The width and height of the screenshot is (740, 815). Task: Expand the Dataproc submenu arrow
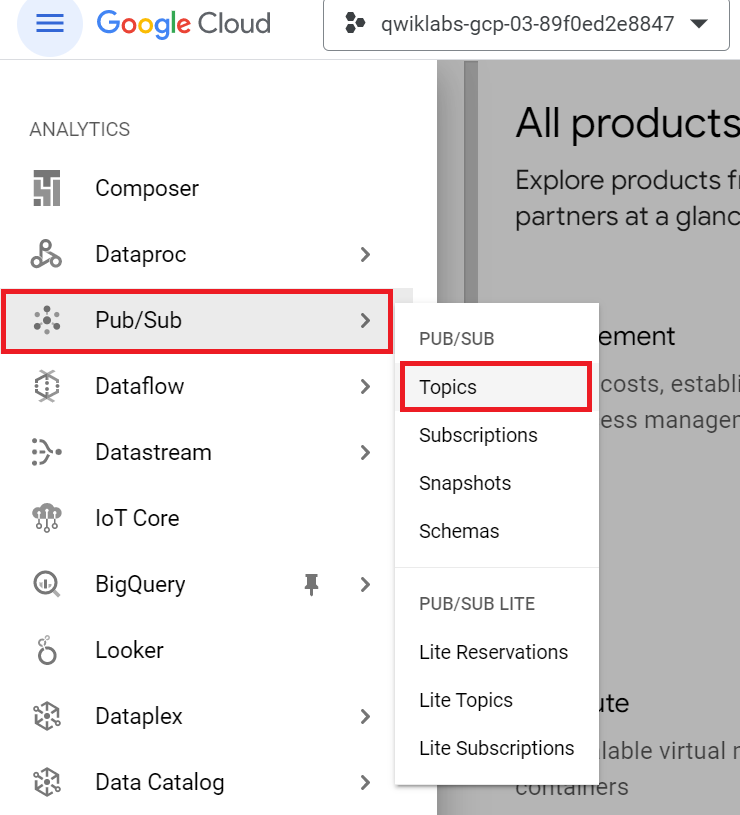[365, 254]
